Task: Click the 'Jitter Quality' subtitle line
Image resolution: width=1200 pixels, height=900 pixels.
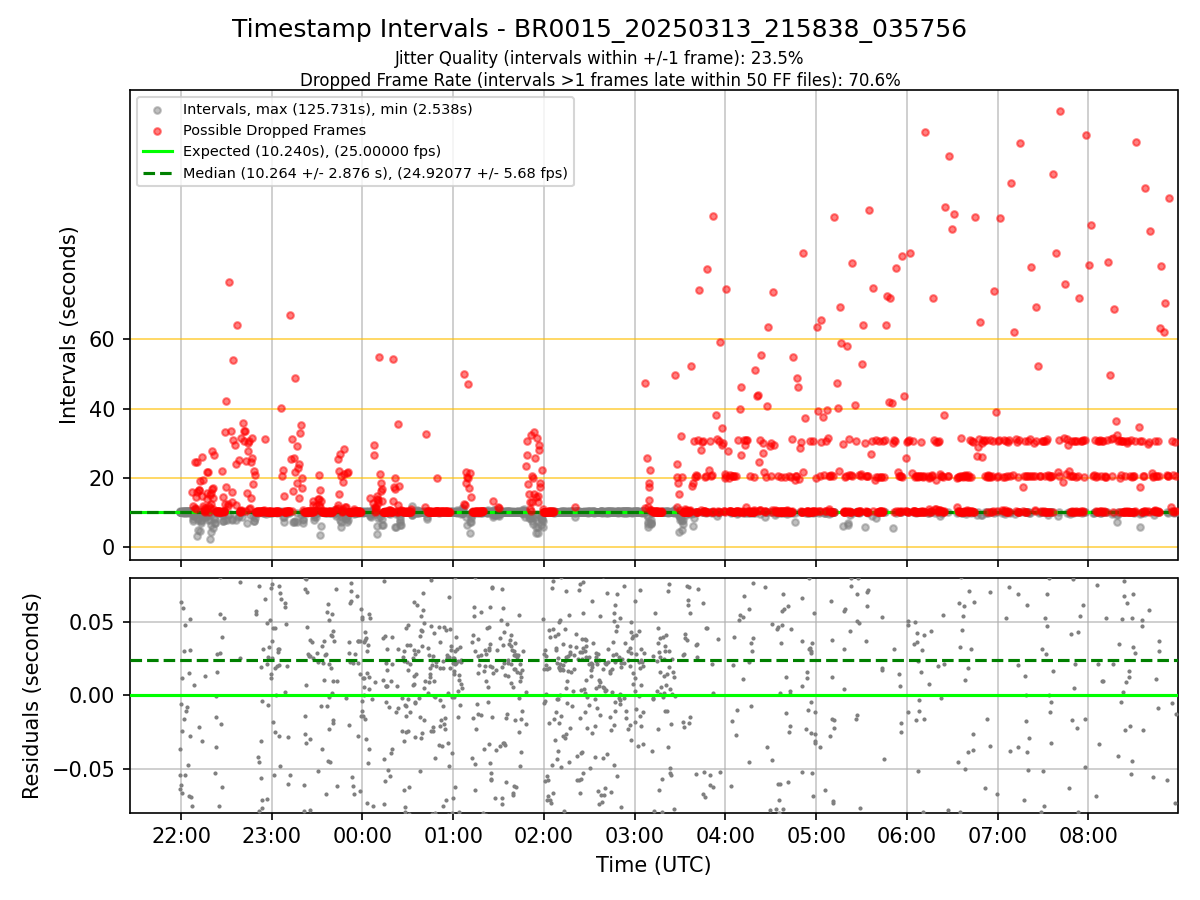Action: (x=599, y=59)
